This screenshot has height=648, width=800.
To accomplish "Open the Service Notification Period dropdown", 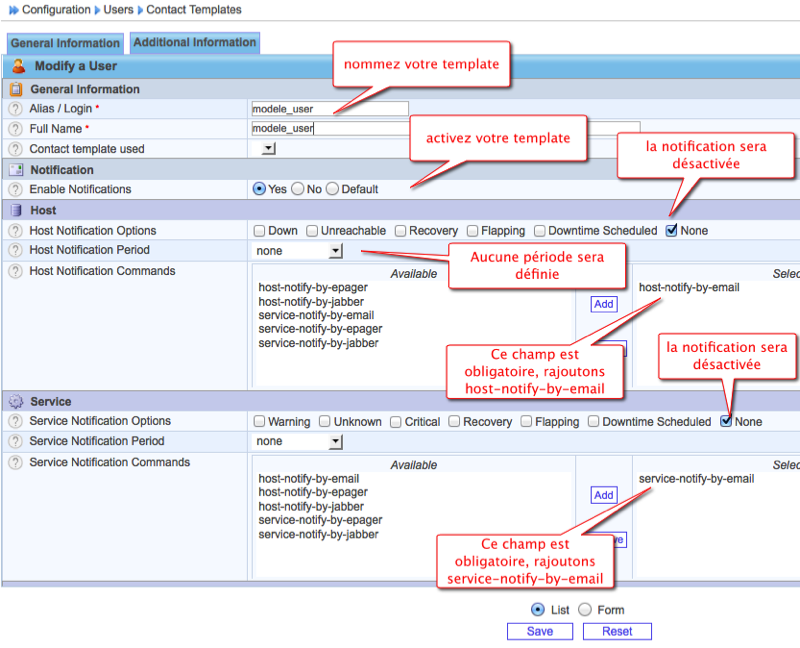I will pos(335,441).
